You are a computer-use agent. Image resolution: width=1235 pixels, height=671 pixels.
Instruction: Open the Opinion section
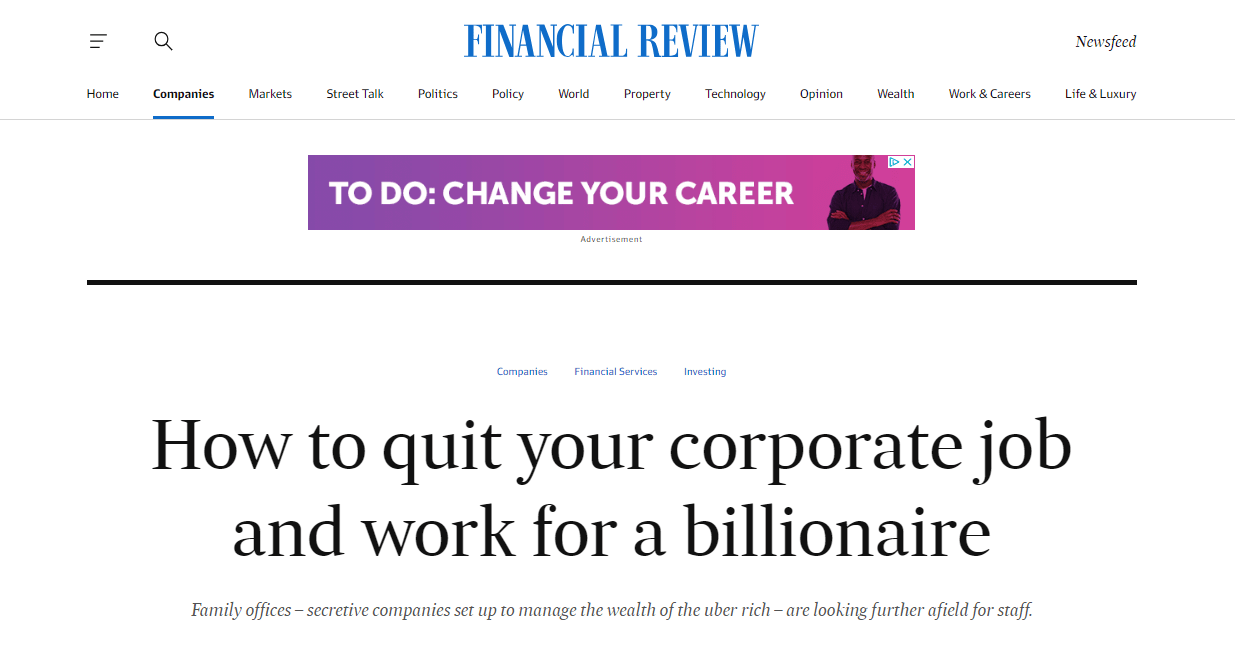pyautogui.click(x=821, y=94)
